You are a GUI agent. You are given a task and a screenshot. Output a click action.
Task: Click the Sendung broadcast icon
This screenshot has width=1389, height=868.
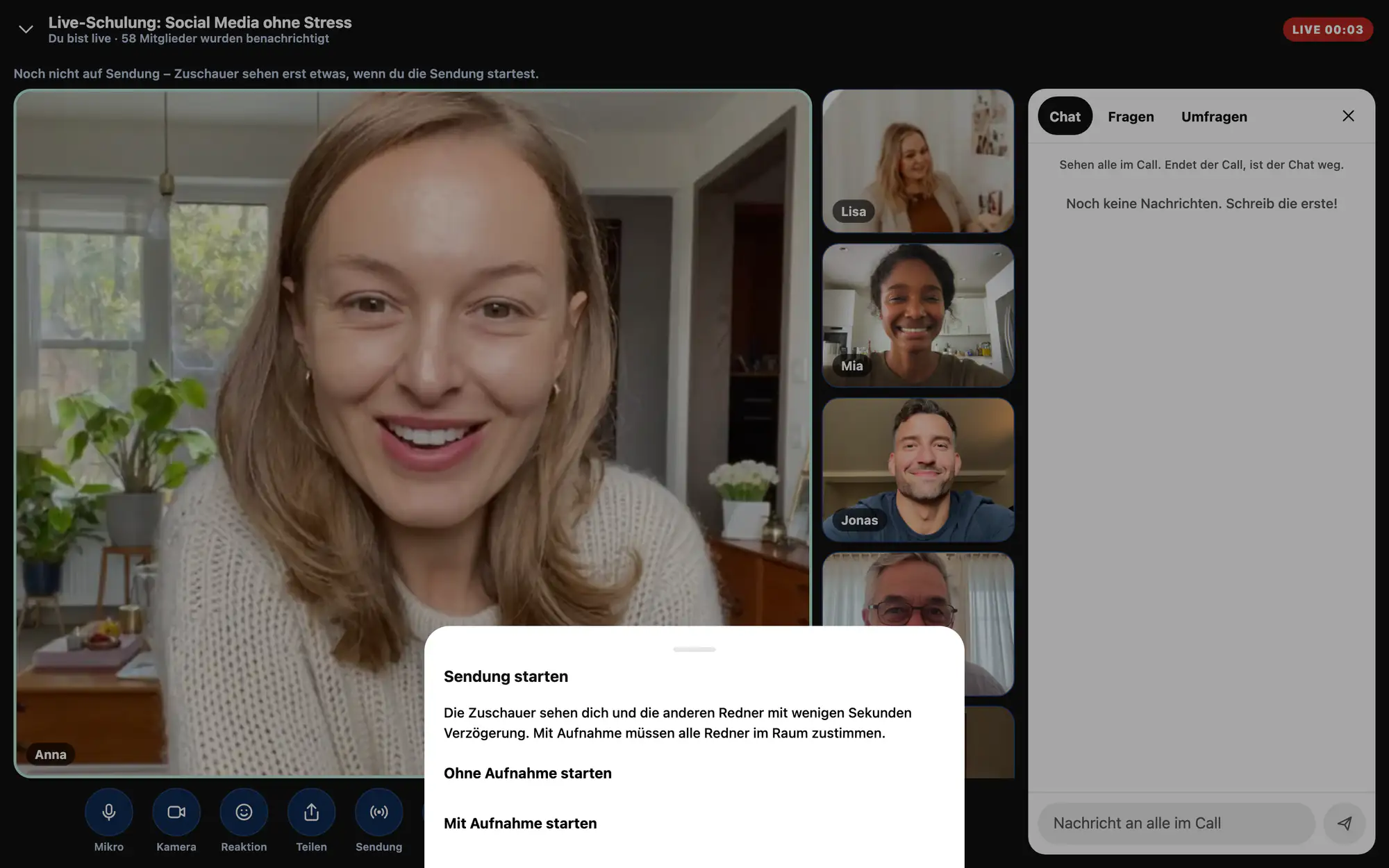tap(379, 812)
